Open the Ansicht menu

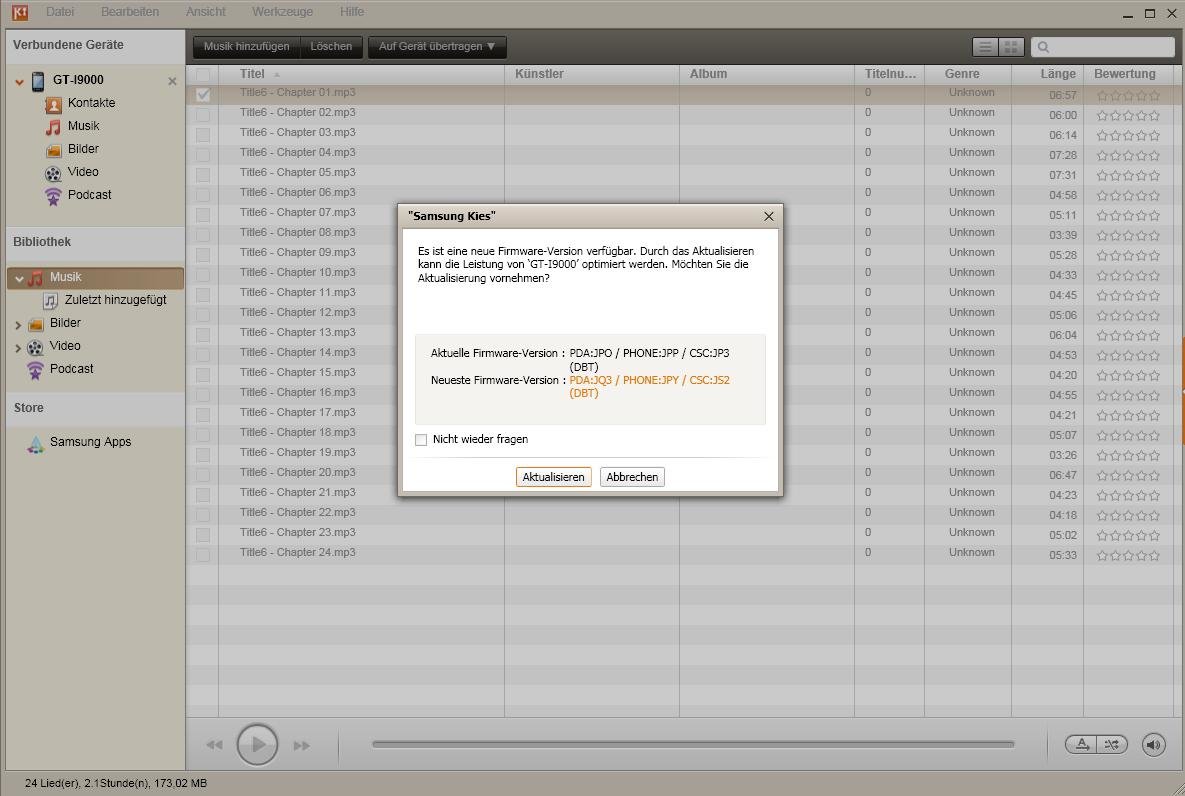[206, 12]
